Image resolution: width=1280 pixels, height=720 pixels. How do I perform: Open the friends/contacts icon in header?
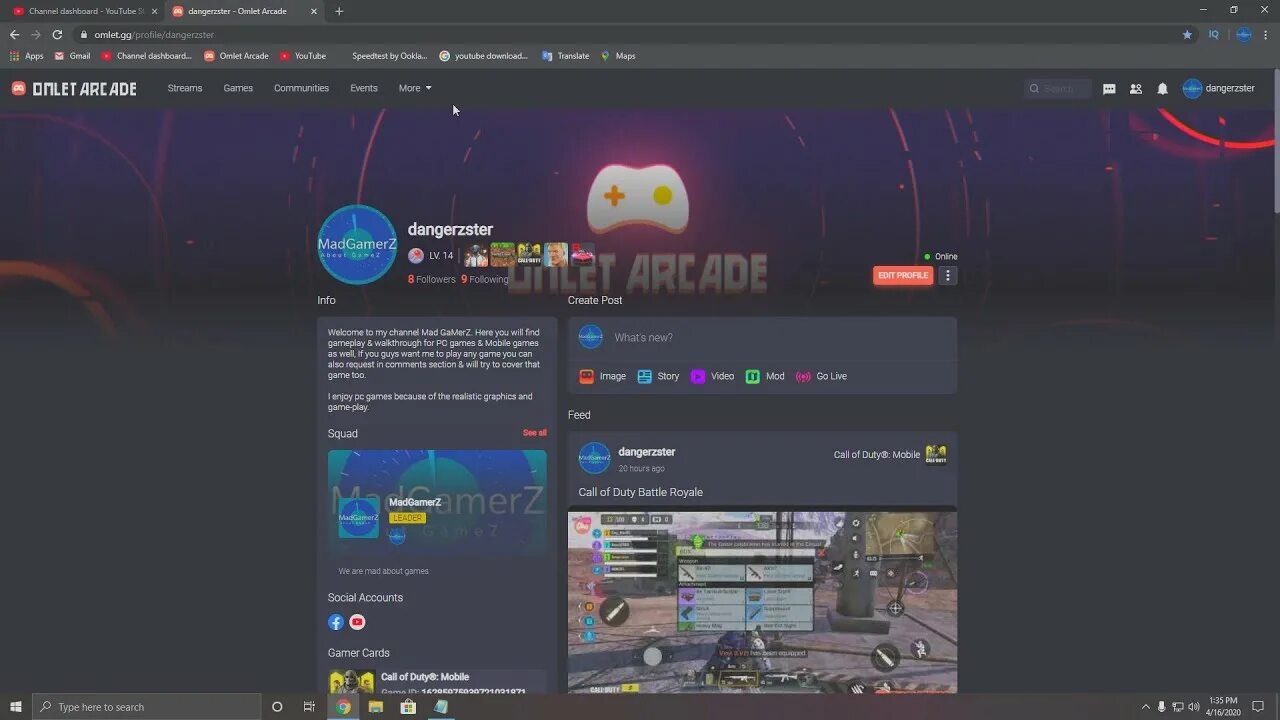pos(1136,89)
